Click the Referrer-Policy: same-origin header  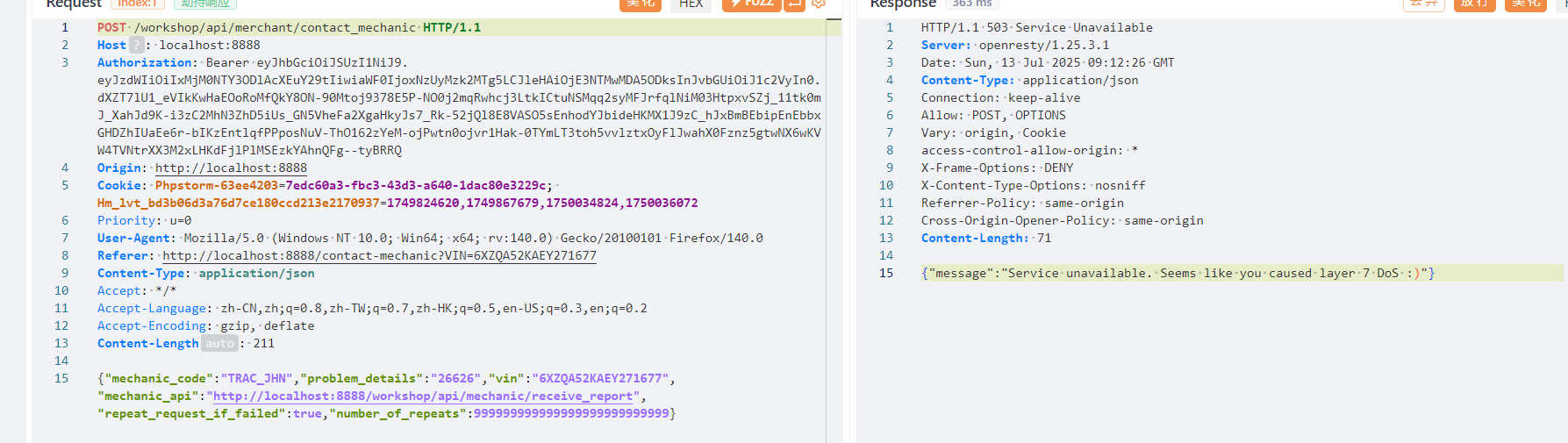pyautogui.click(x=1022, y=203)
